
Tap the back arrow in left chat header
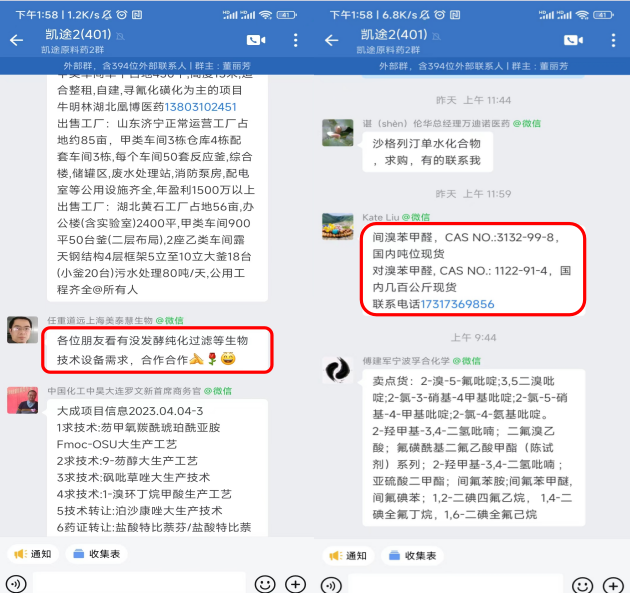(16, 40)
